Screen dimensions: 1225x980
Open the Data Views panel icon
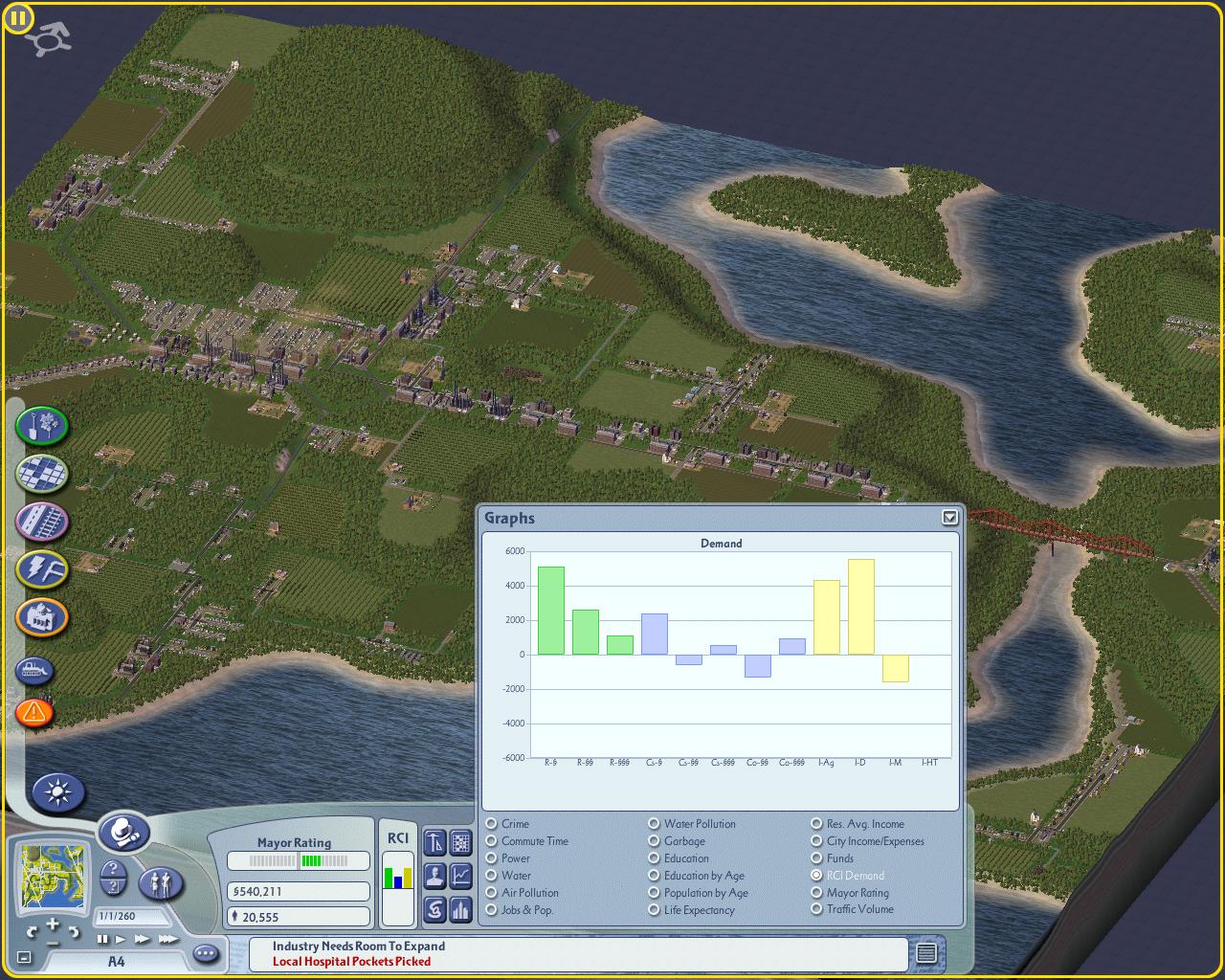pos(460,843)
